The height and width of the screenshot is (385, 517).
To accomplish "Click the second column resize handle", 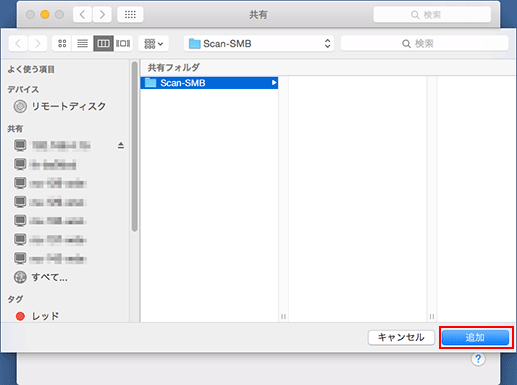I will [x=432, y=316].
